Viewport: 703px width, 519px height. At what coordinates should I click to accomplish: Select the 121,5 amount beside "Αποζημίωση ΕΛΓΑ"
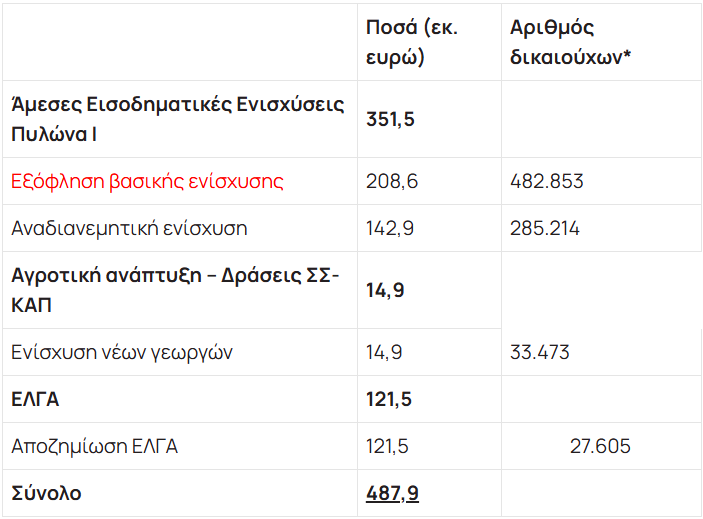(x=388, y=446)
